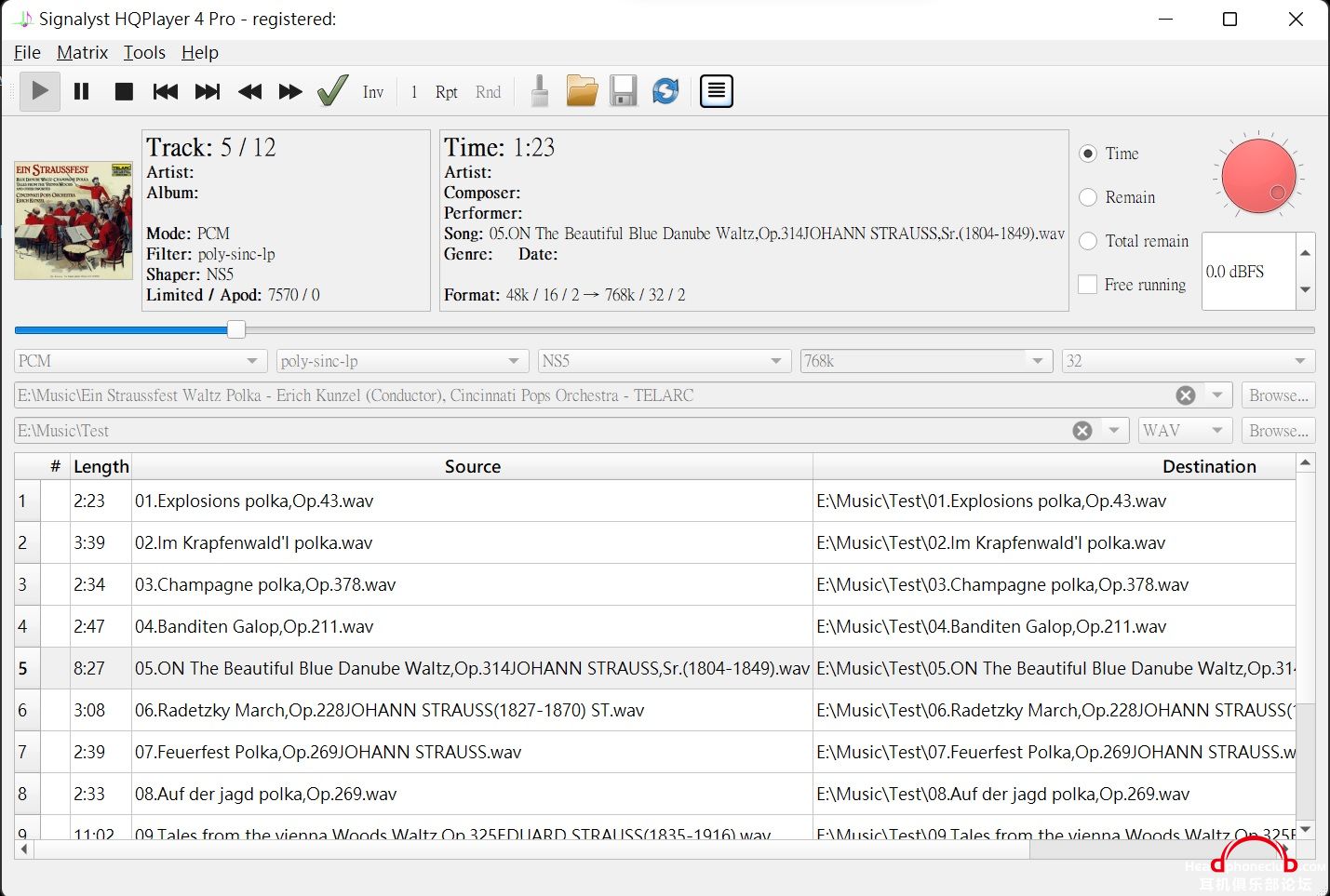Open the 32 bit depth dropdown

(1189, 361)
